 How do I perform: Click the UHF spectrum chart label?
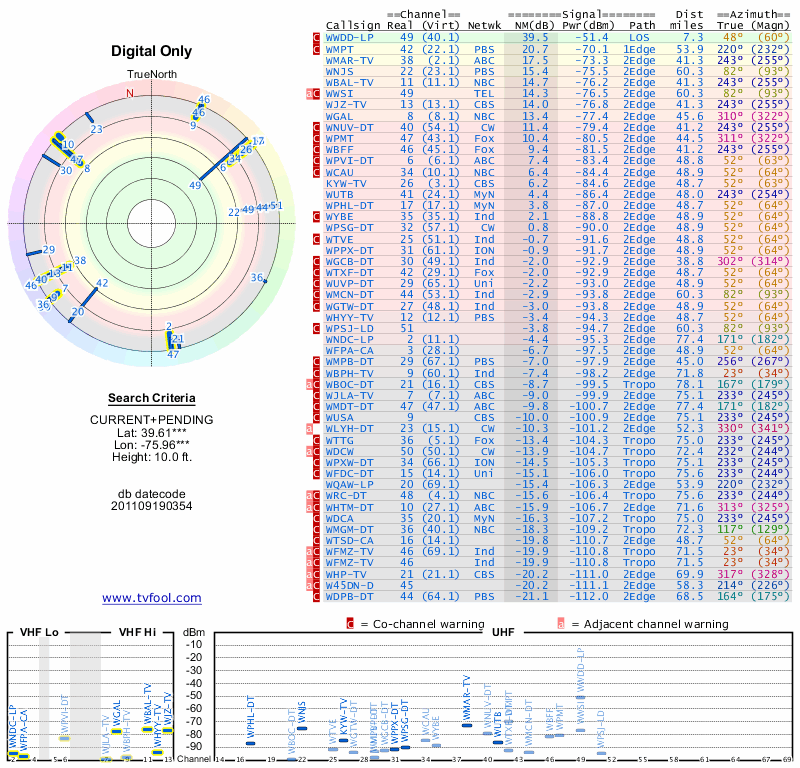[503, 632]
